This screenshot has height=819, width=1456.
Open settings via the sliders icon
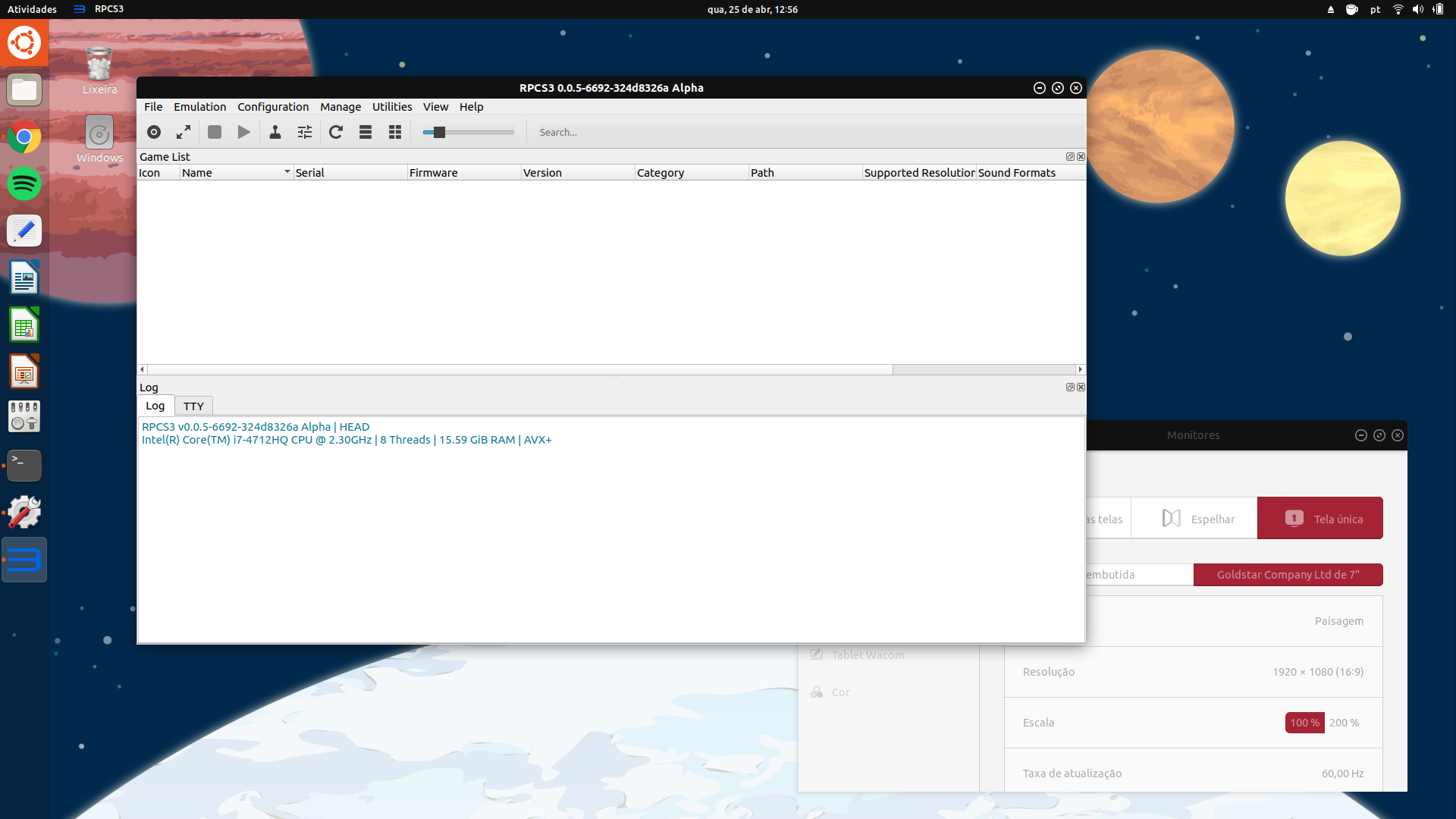[305, 132]
